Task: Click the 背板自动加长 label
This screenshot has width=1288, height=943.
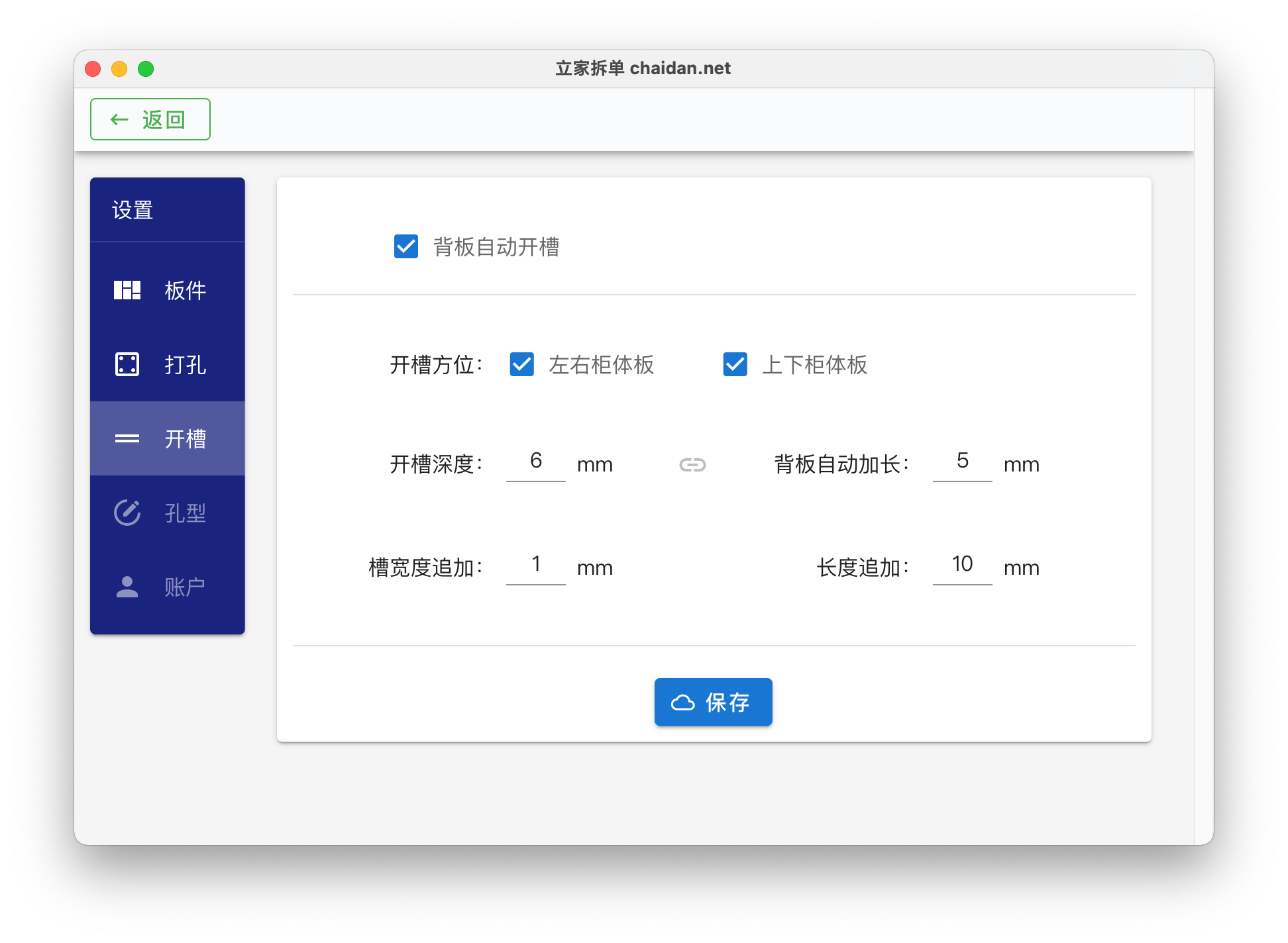Action: coord(841,464)
